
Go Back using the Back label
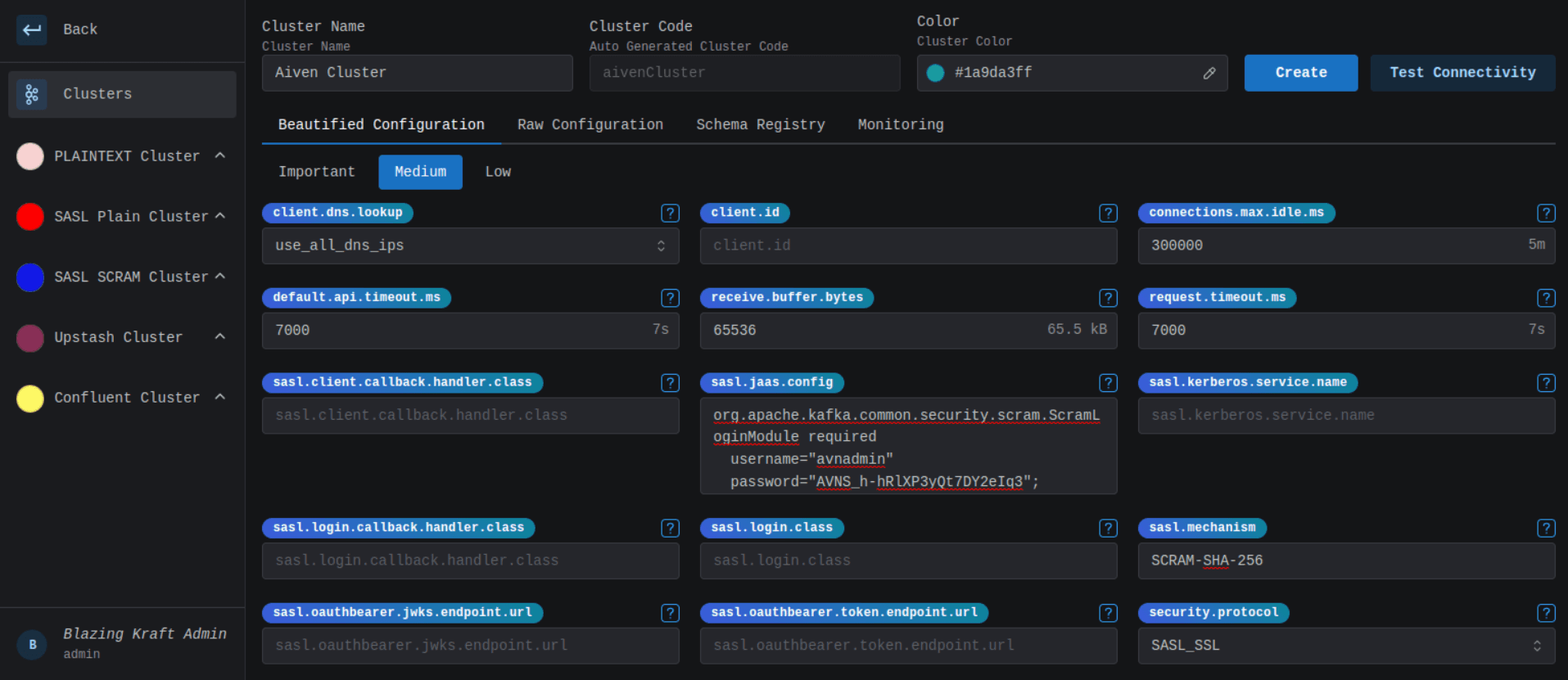pyautogui.click(x=80, y=29)
